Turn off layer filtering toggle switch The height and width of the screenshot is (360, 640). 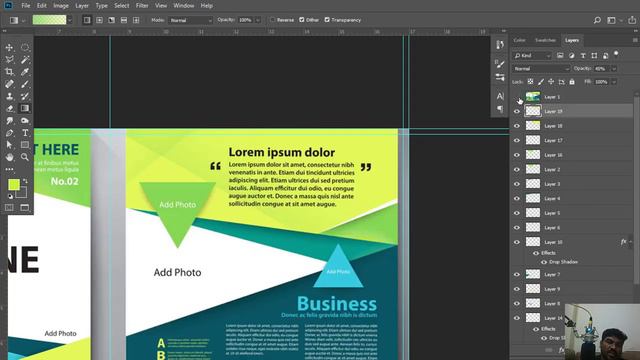616,54
